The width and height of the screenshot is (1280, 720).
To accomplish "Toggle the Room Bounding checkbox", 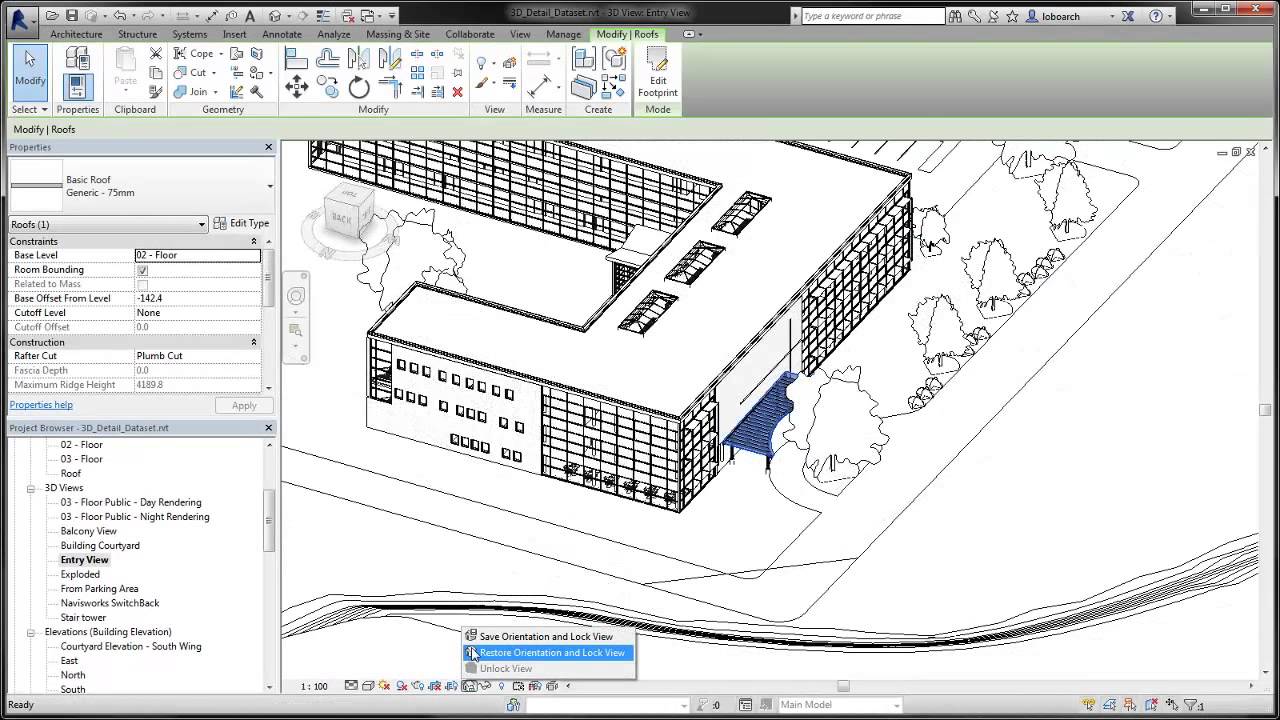I will [143, 269].
